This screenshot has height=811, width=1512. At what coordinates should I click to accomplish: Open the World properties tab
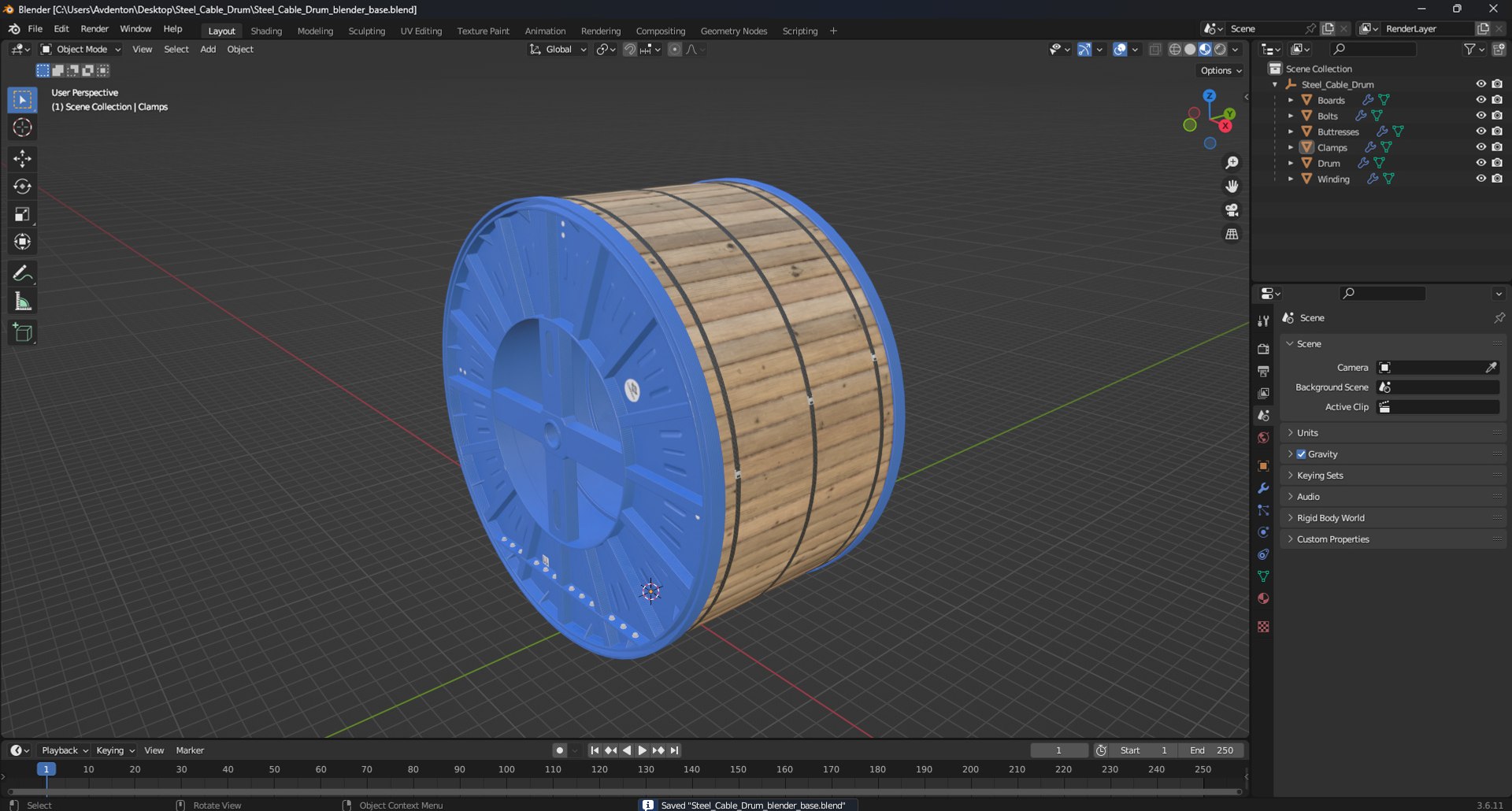click(1263, 438)
